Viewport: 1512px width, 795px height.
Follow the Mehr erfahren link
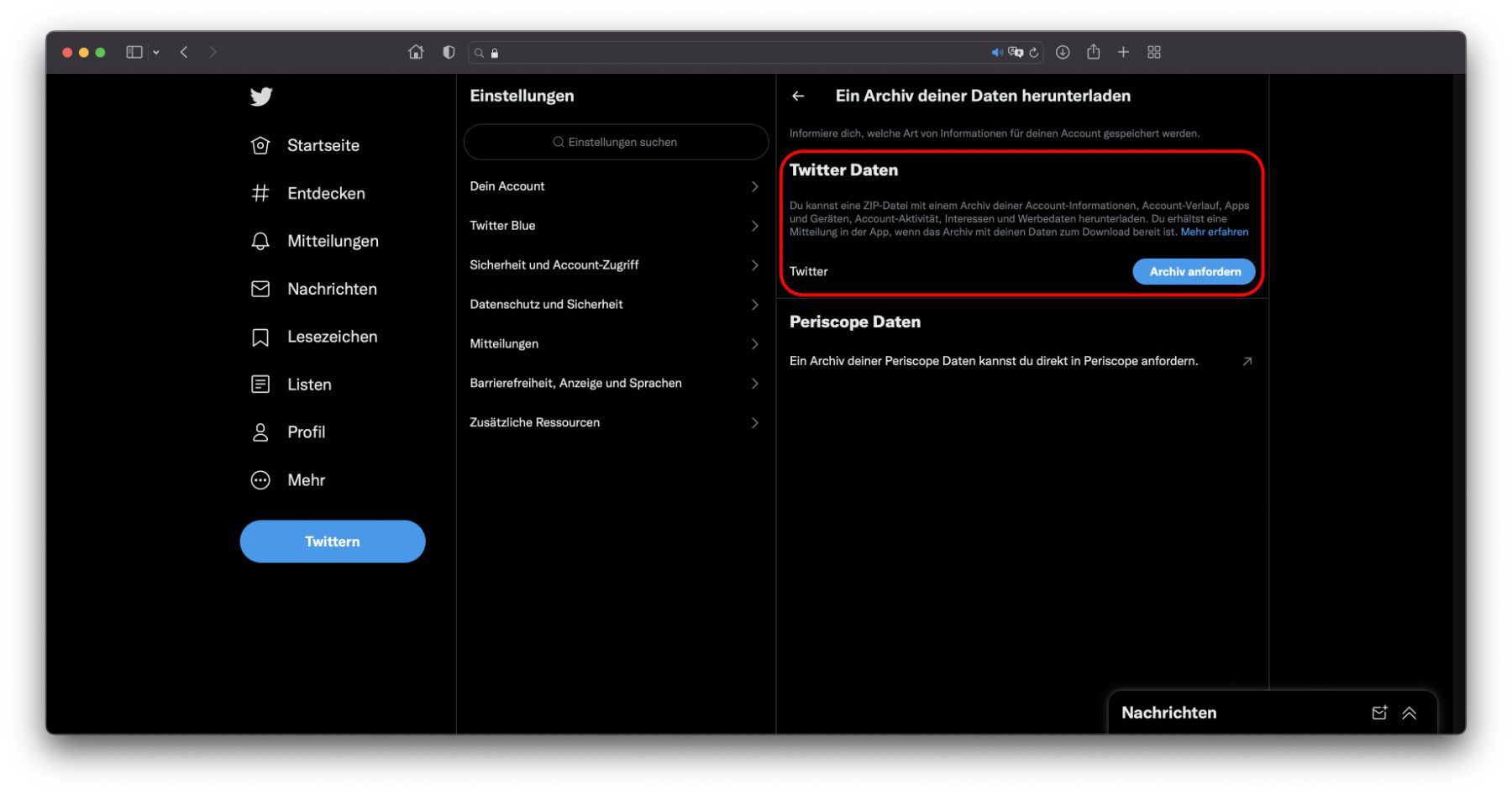(1214, 233)
